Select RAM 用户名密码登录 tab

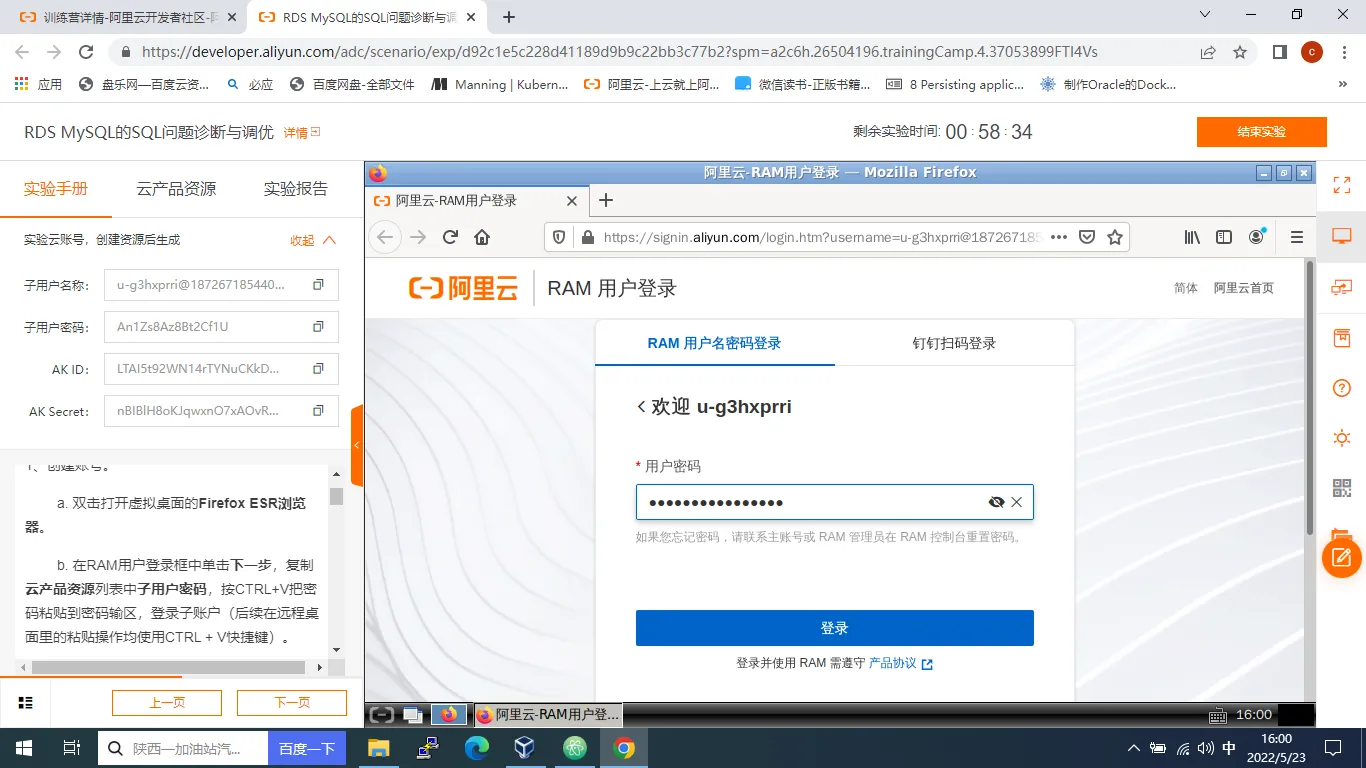click(x=714, y=343)
